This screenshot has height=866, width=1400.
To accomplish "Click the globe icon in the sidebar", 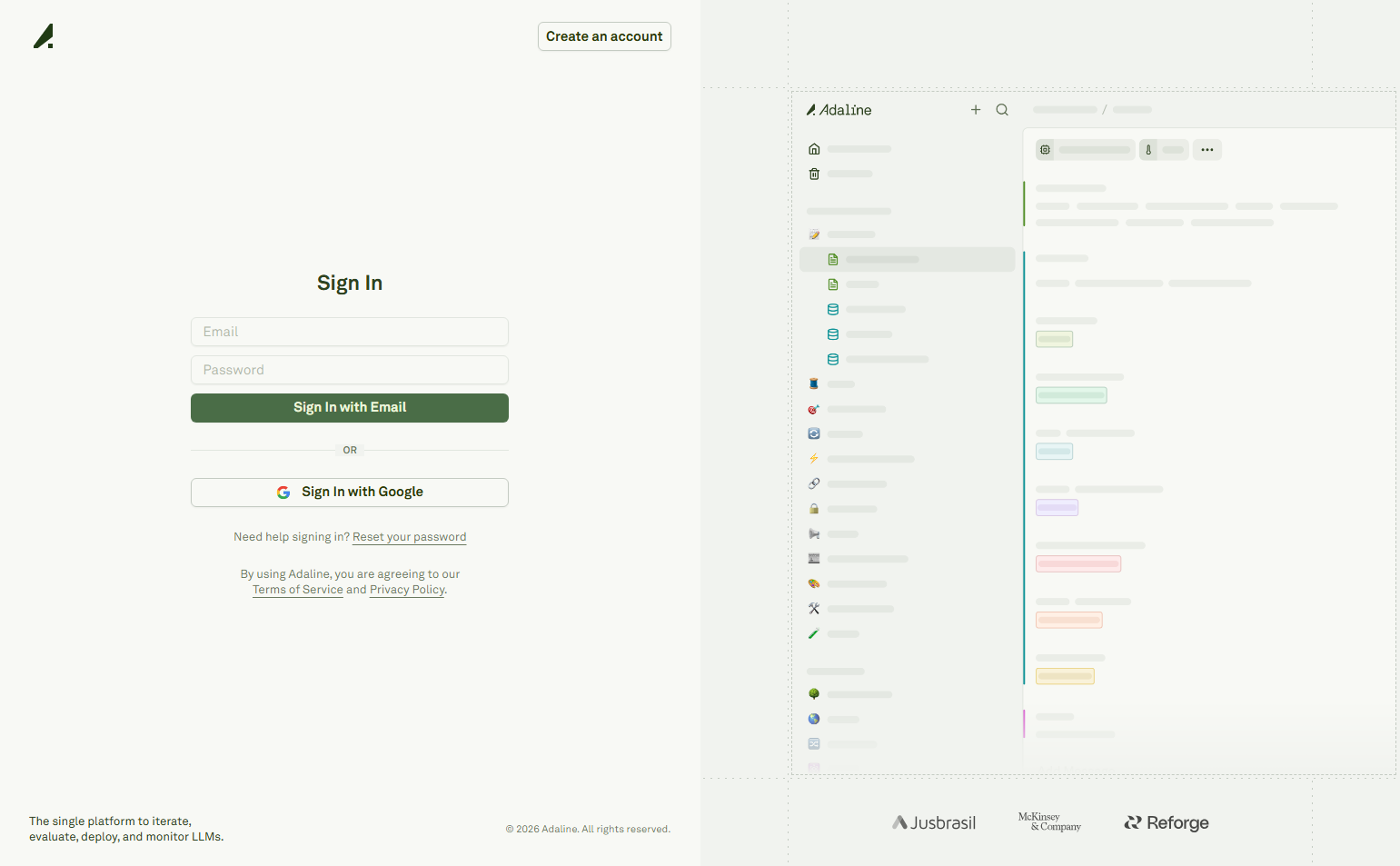I will point(814,719).
